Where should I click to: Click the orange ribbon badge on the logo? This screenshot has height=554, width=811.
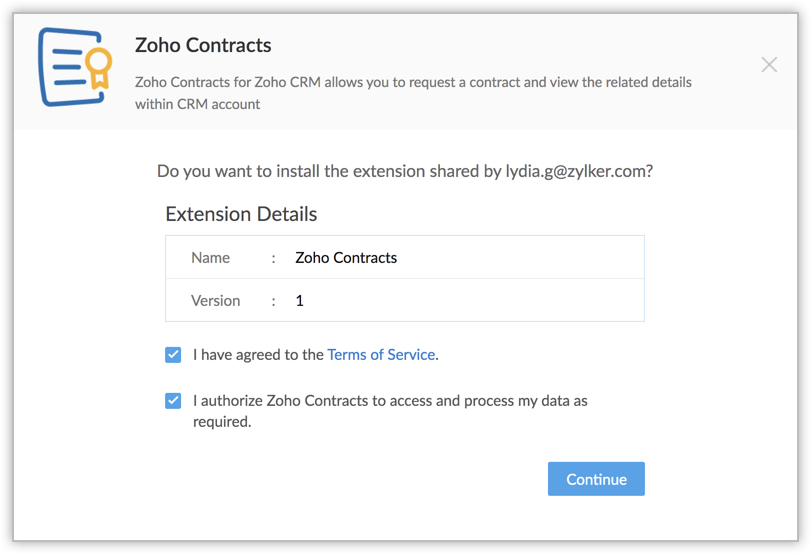coord(98,68)
